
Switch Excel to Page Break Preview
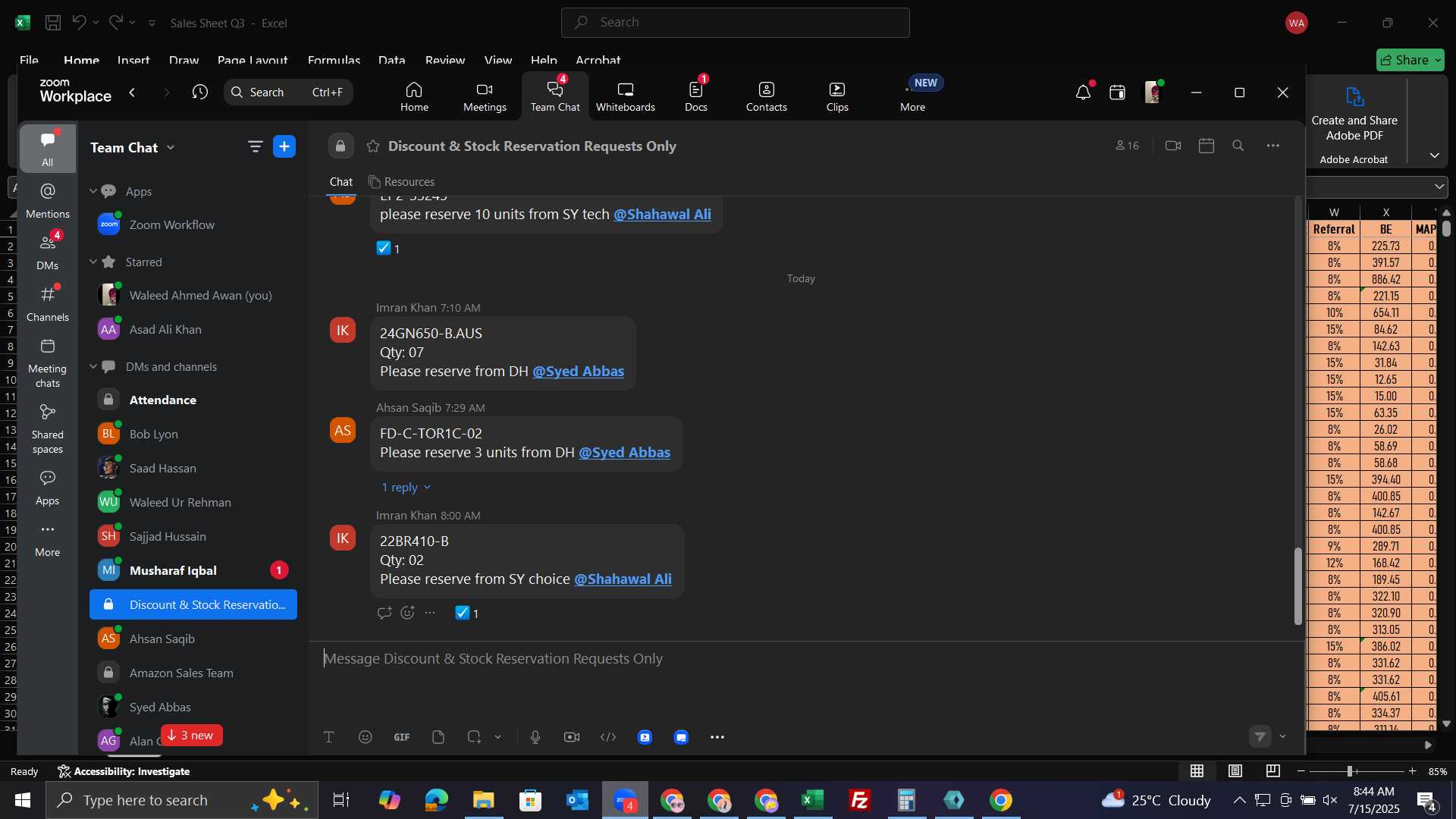tap(1273, 771)
